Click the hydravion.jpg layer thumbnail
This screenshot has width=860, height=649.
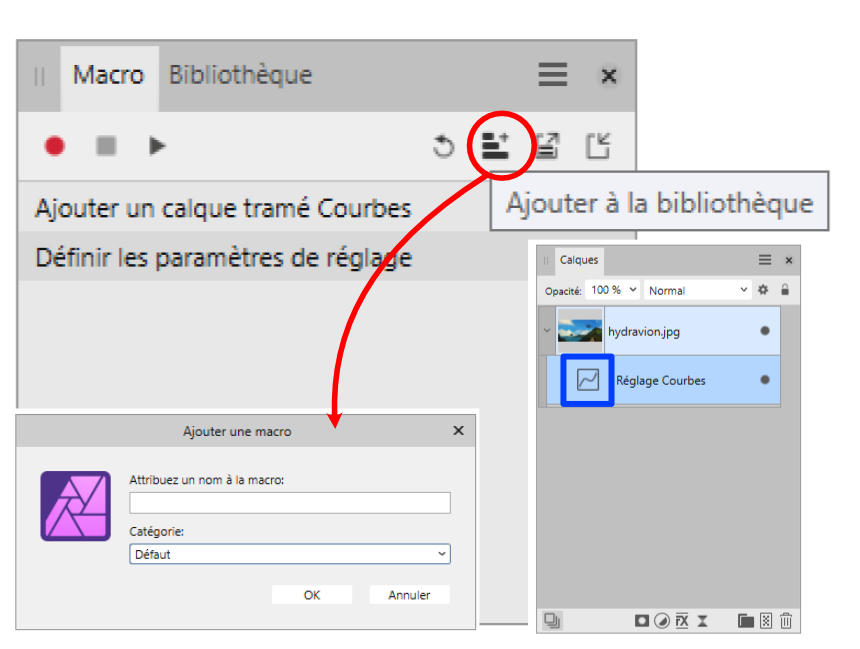click(580, 331)
